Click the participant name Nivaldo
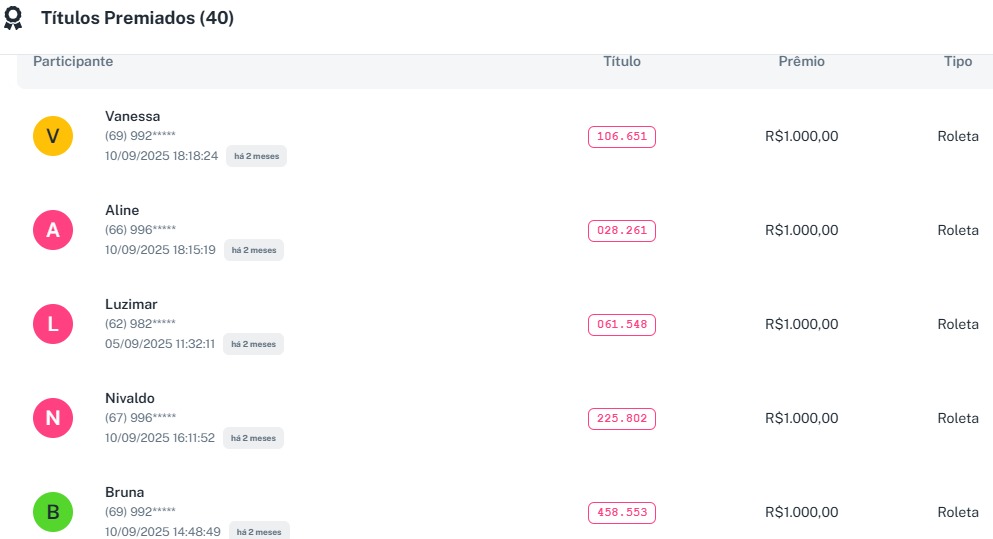The width and height of the screenshot is (993, 539). (x=130, y=398)
